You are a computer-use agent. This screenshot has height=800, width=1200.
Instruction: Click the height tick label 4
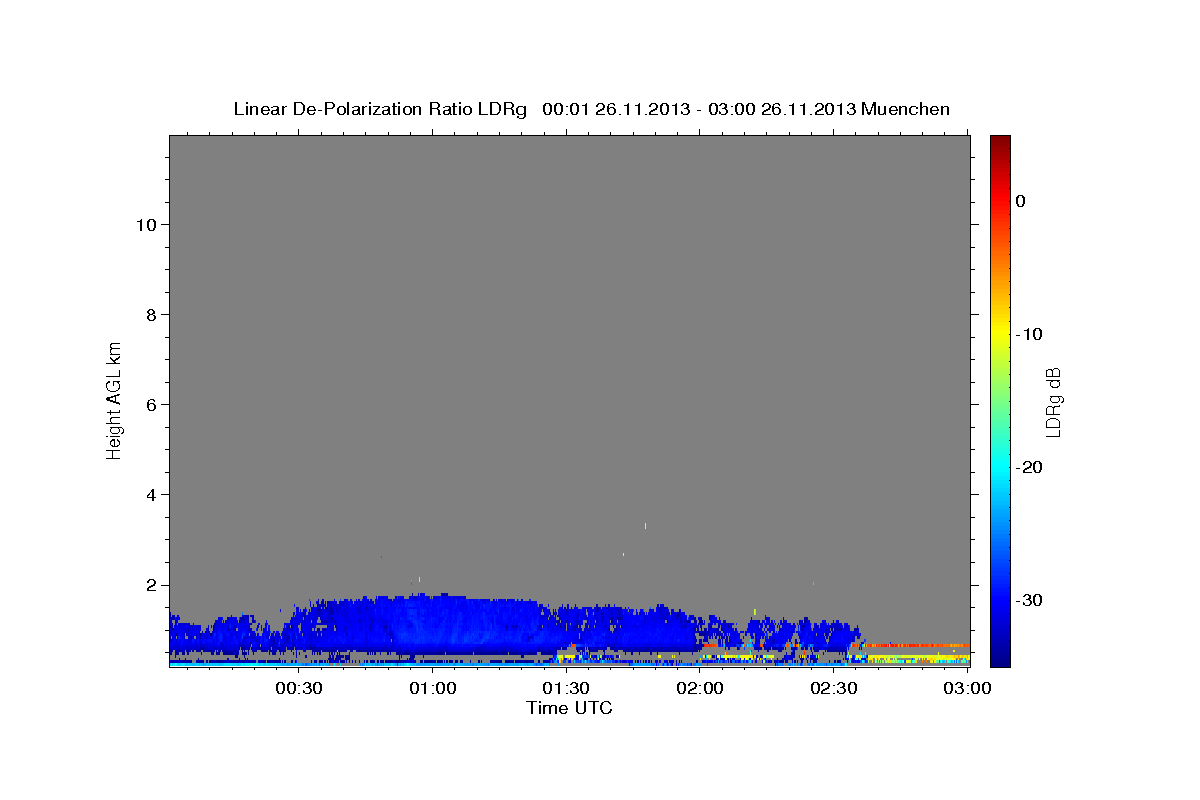[149, 495]
